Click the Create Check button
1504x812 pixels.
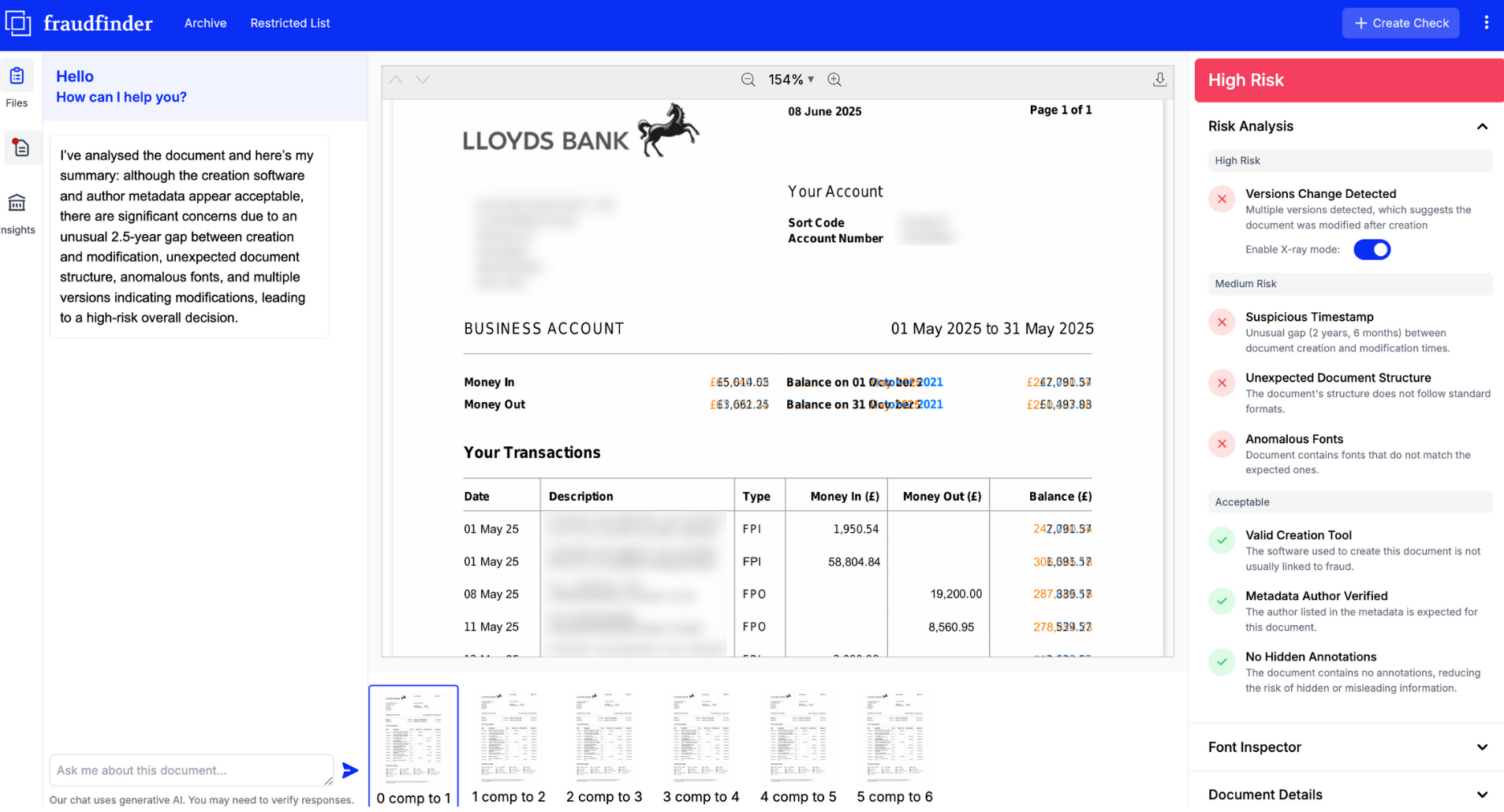1401,23
